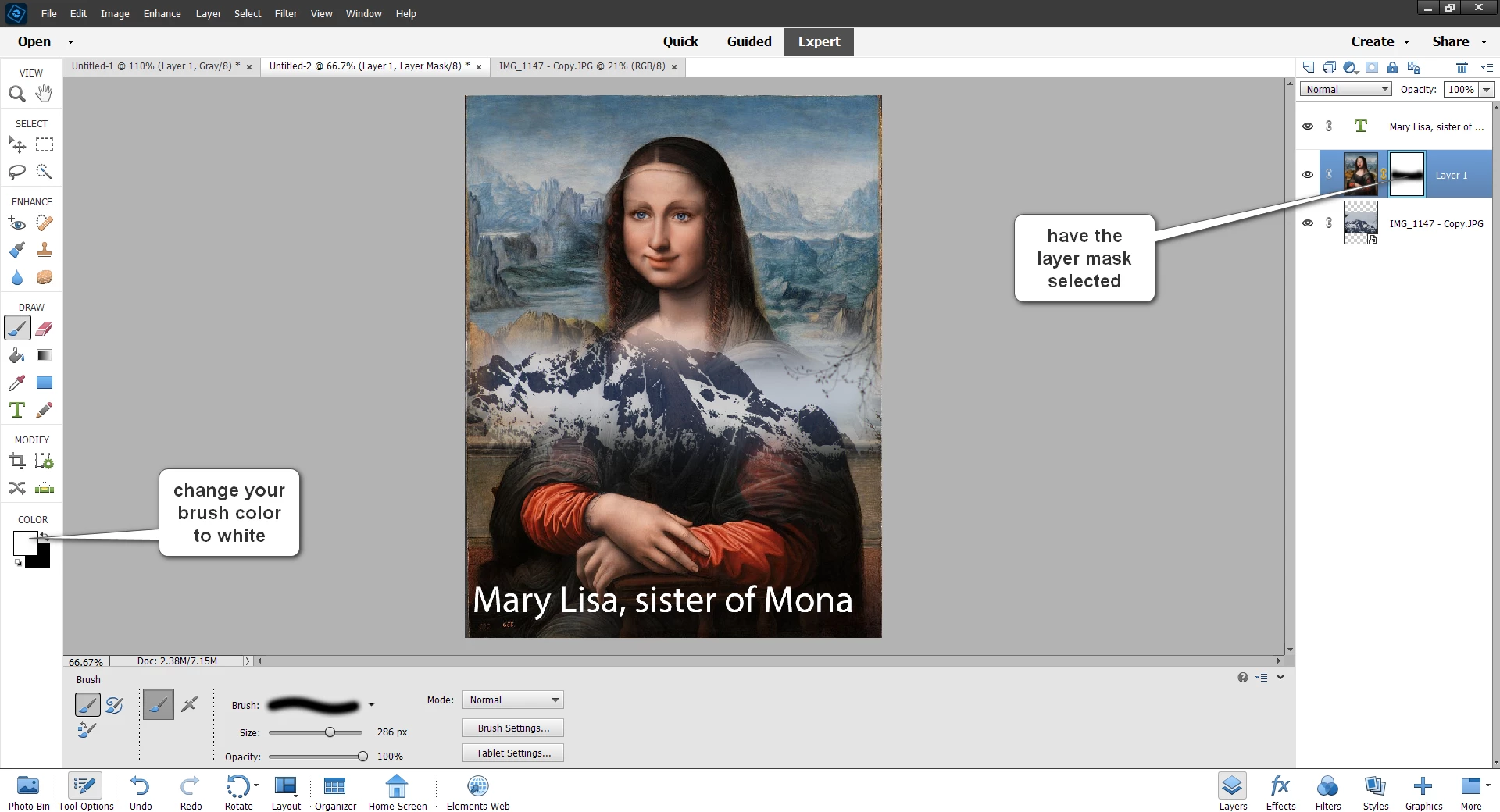
Task: Toggle link icon on IMG_1147 - Copy.JPG layer
Action: tap(1329, 223)
